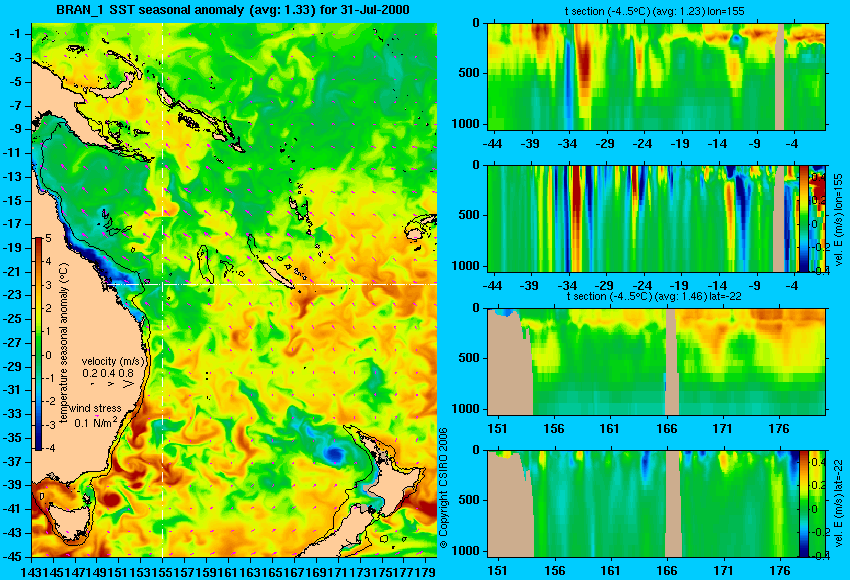Click the '© Copyright CSIRO 2006' notice
The width and height of the screenshot is (850, 580).
click(443, 488)
